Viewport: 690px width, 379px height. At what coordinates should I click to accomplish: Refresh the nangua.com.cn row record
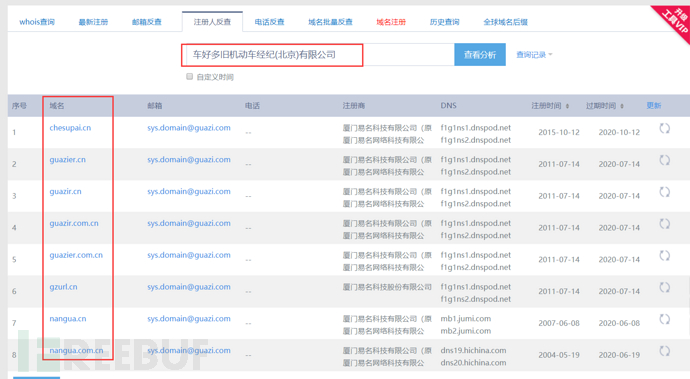coord(664,351)
